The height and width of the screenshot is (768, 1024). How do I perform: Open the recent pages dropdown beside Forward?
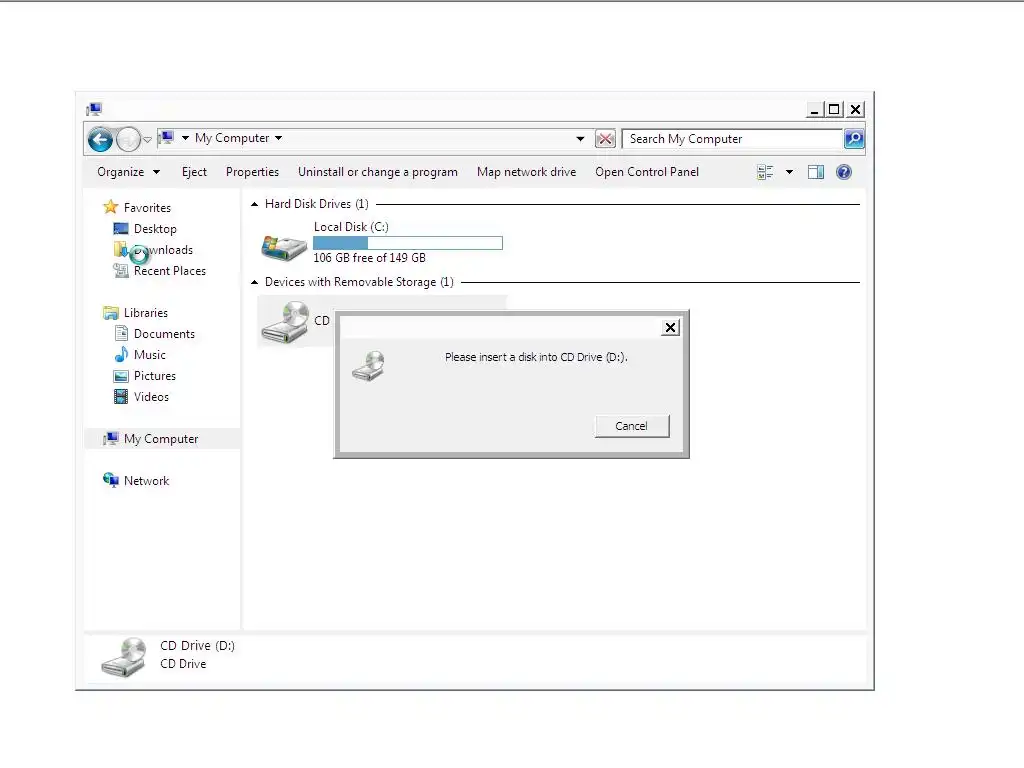(148, 139)
